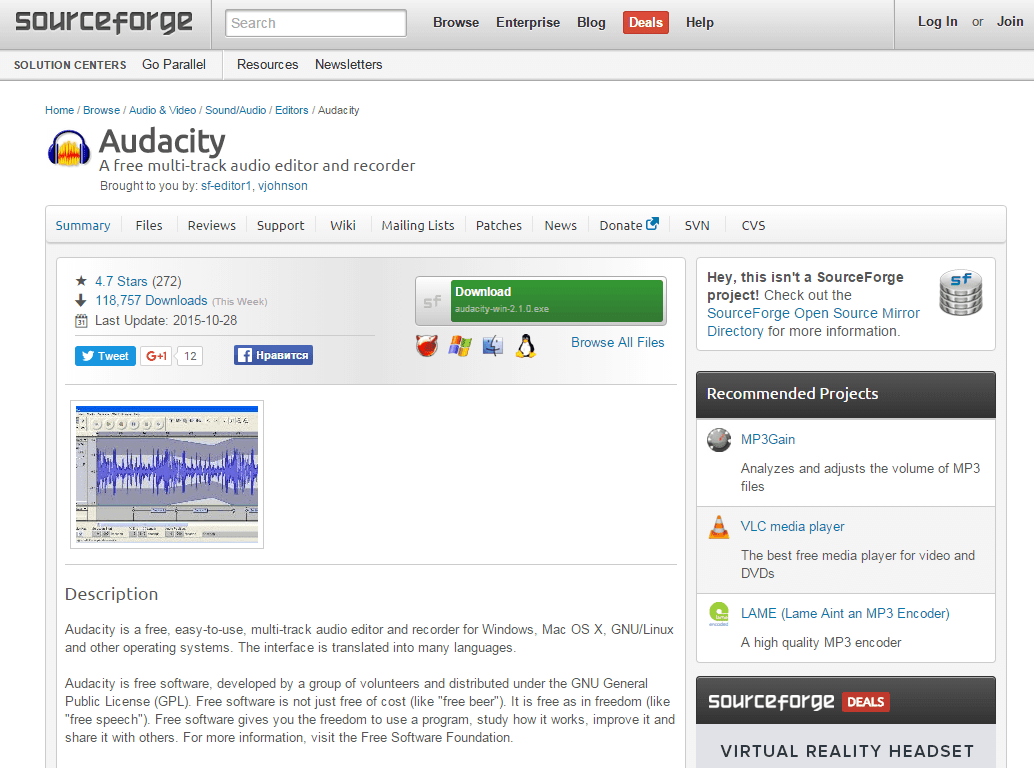The image size is (1034, 768).
Task: Select the Mac OS platform icon
Action: click(493, 345)
